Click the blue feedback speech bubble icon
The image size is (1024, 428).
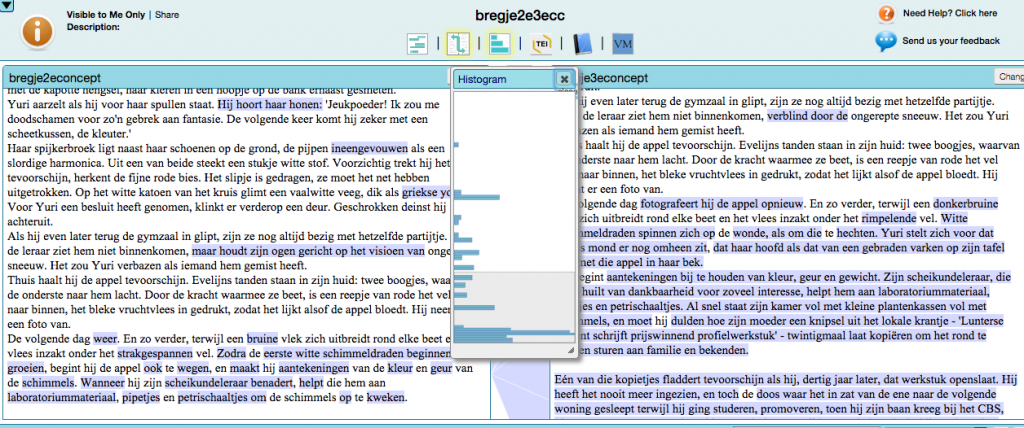(885, 41)
